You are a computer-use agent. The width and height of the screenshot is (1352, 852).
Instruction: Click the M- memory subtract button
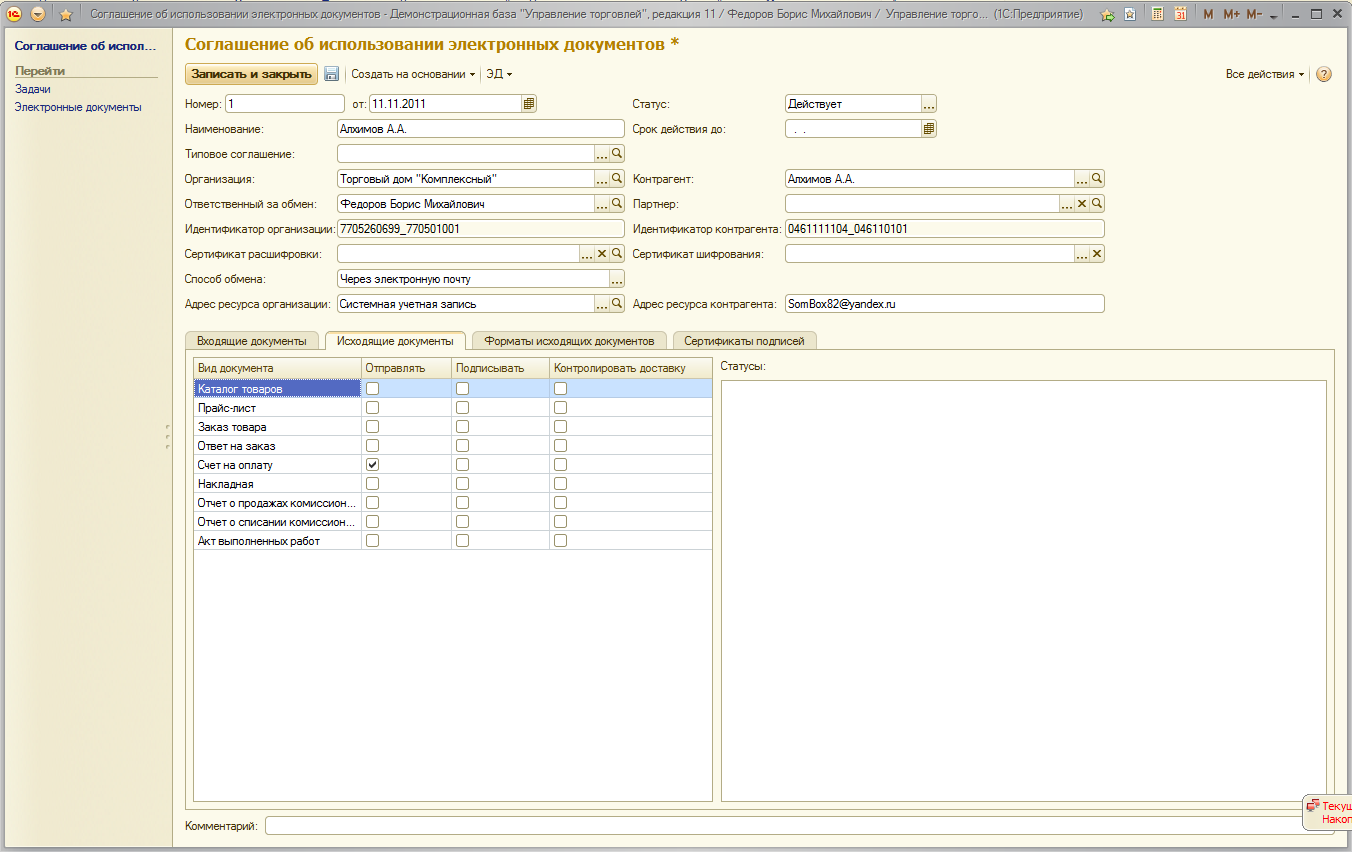point(1254,15)
